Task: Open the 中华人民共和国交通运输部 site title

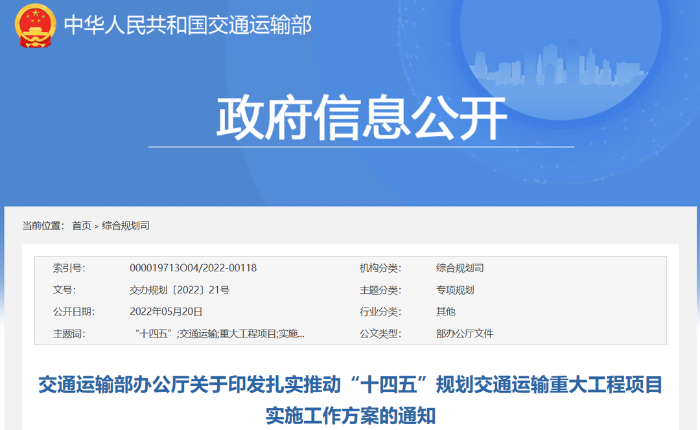Action: pos(187,26)
